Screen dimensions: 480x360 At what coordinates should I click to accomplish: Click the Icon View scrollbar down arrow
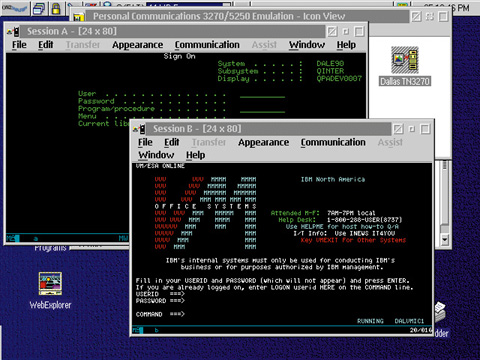[x=444, y=239]
